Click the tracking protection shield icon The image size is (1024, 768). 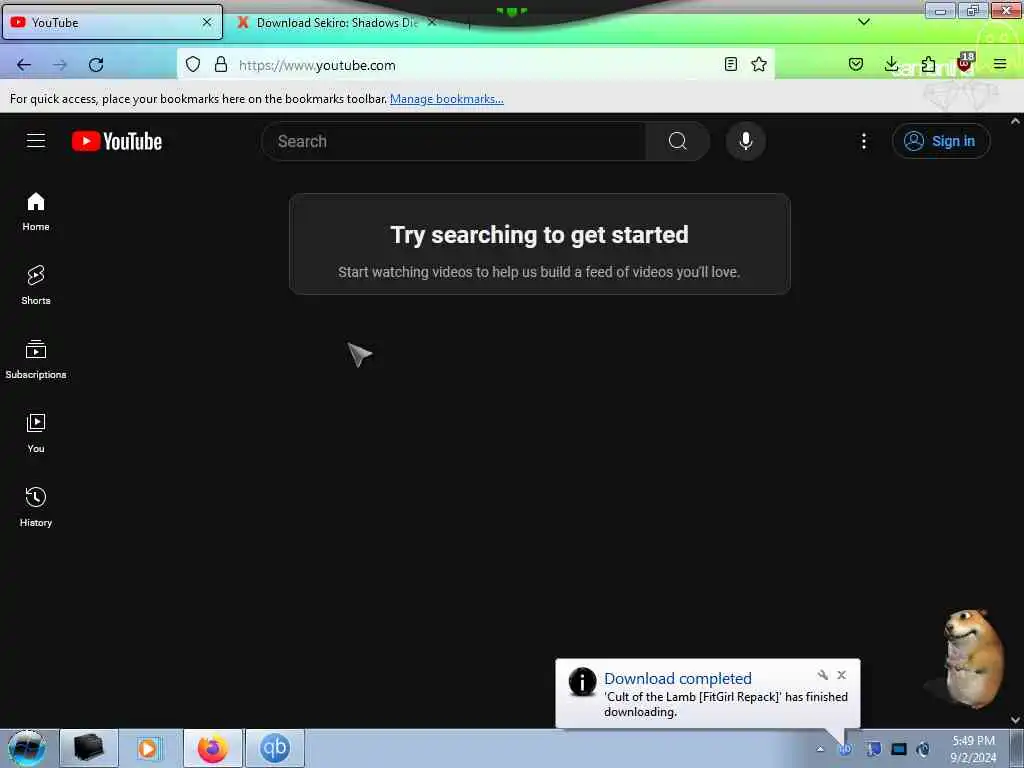tap(193, 64)
